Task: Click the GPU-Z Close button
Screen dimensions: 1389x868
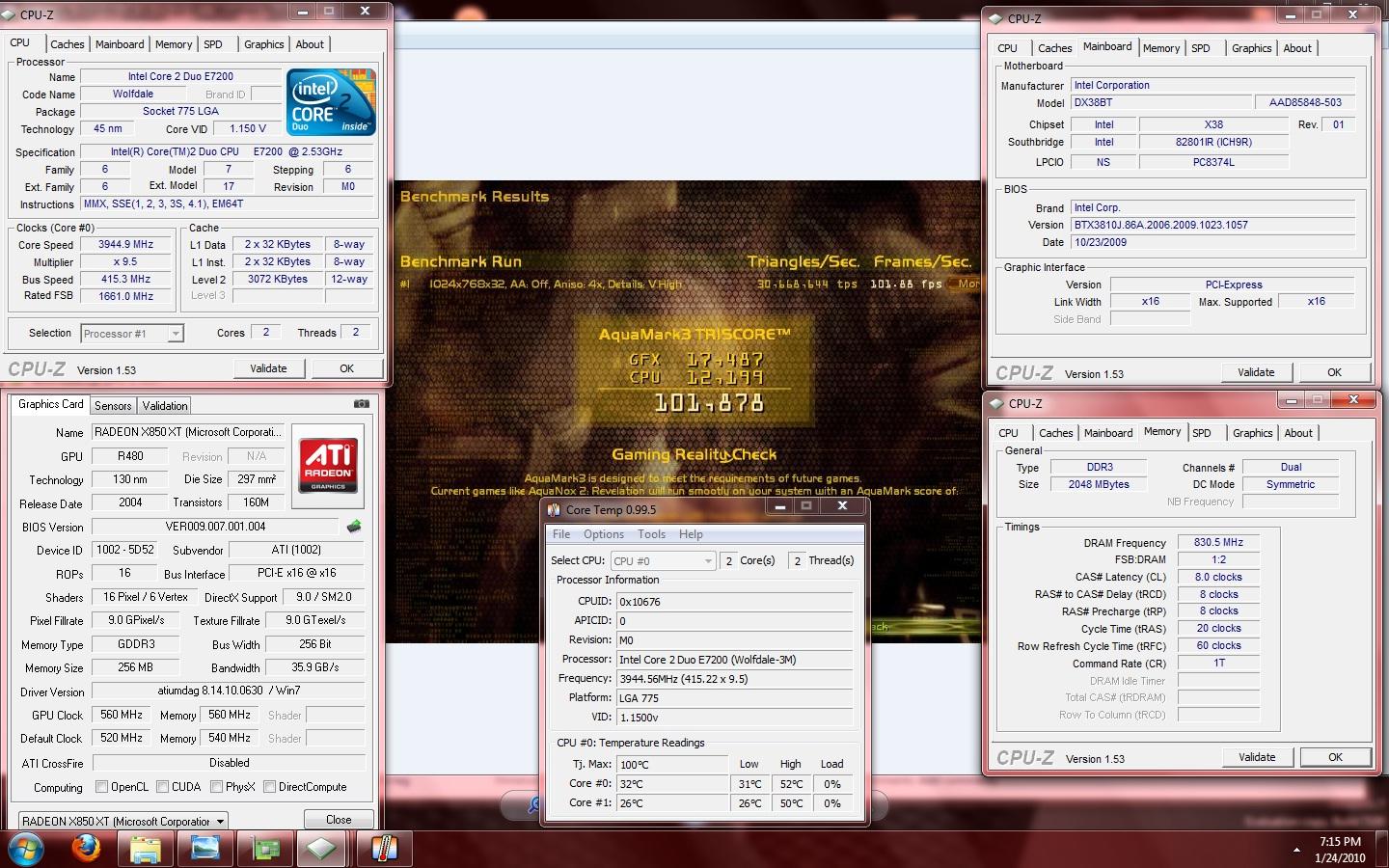Action: 339,820
